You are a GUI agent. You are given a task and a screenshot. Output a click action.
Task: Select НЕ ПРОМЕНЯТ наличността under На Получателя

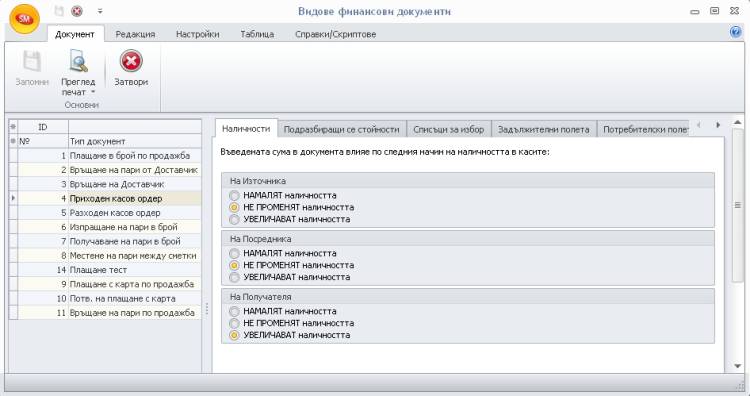click(234, 323)
